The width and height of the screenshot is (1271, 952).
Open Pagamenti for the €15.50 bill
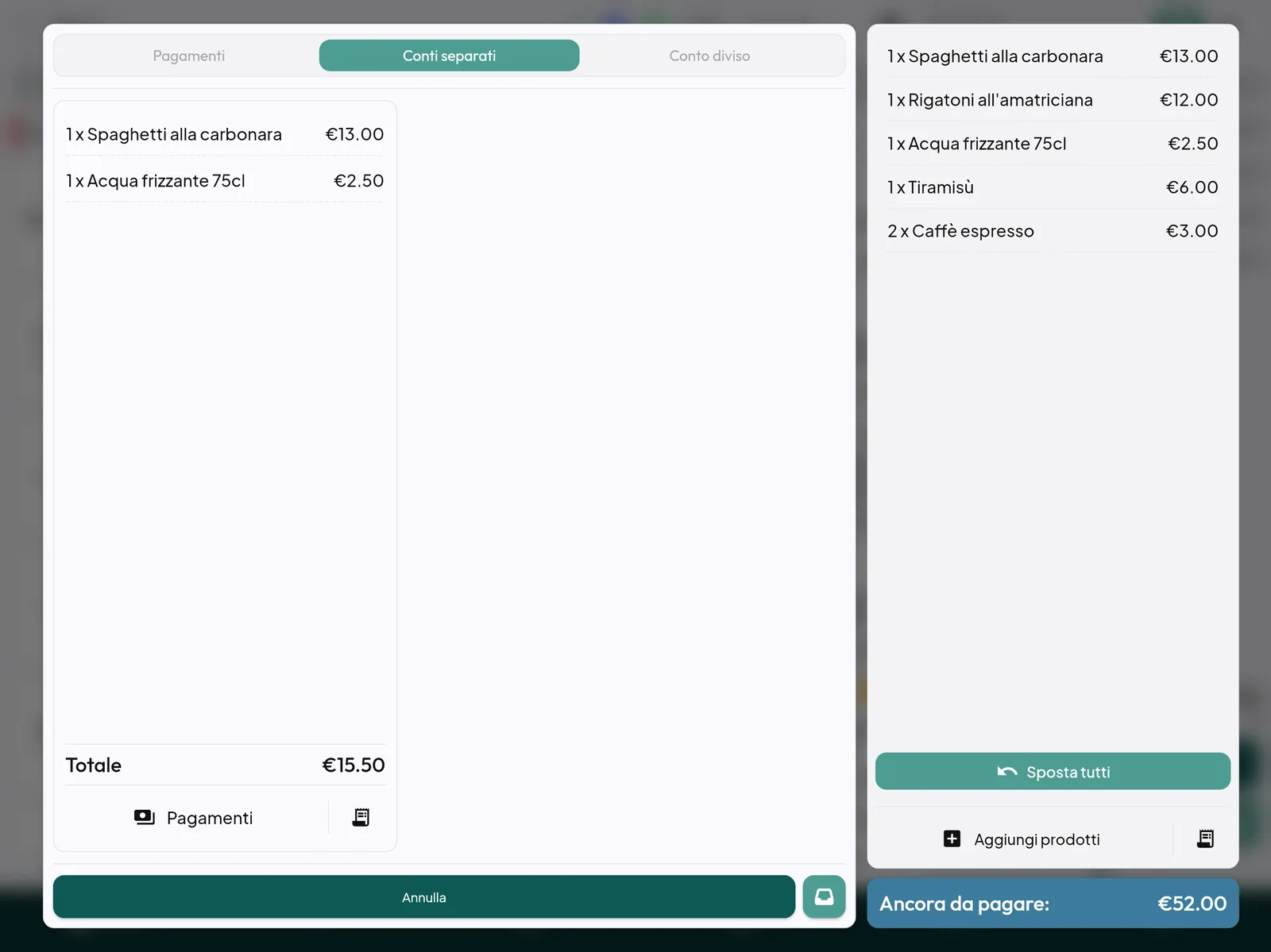(194, 818)
